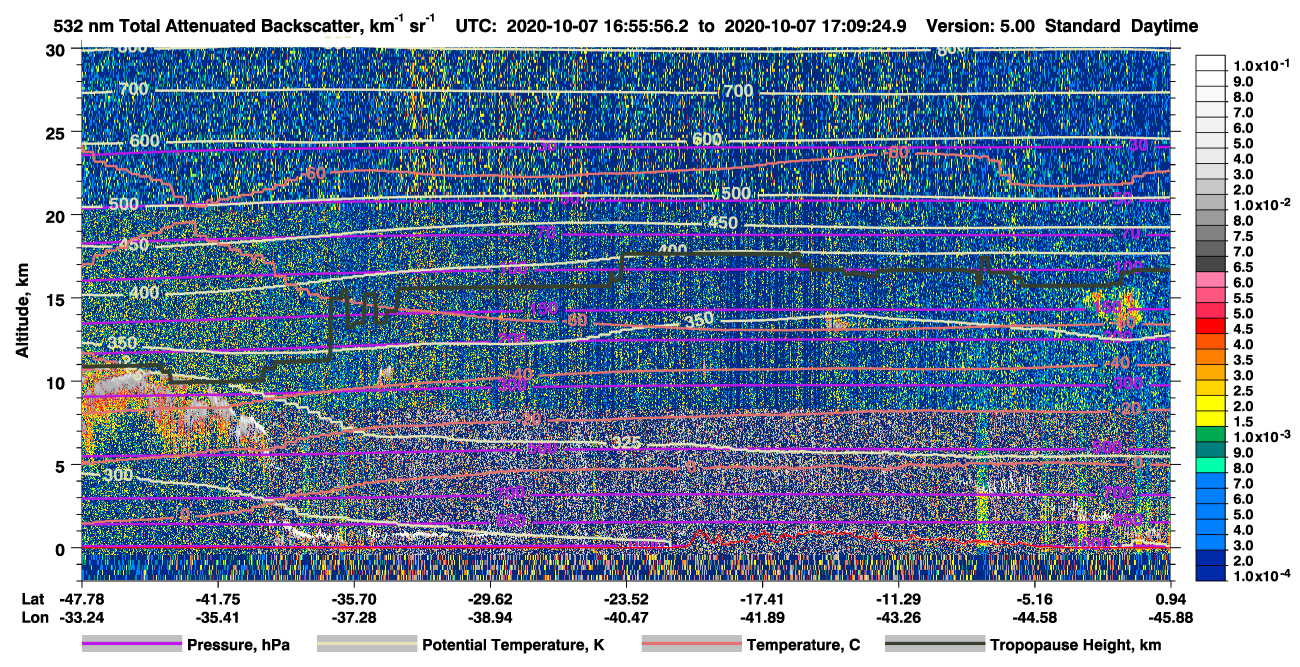This screenshot has height=667, width=1300.
Task: Click the longitude value '-41.89'
Action: click(762, 617)
